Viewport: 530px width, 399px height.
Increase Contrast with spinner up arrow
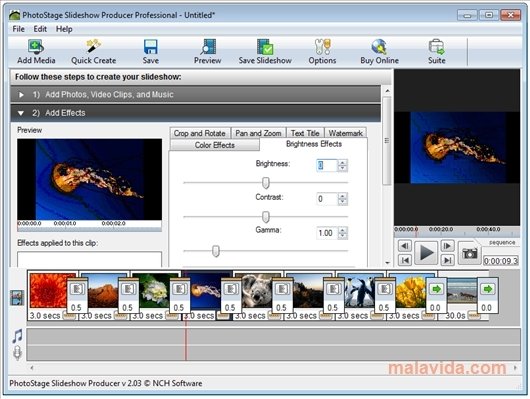(342, 196)
